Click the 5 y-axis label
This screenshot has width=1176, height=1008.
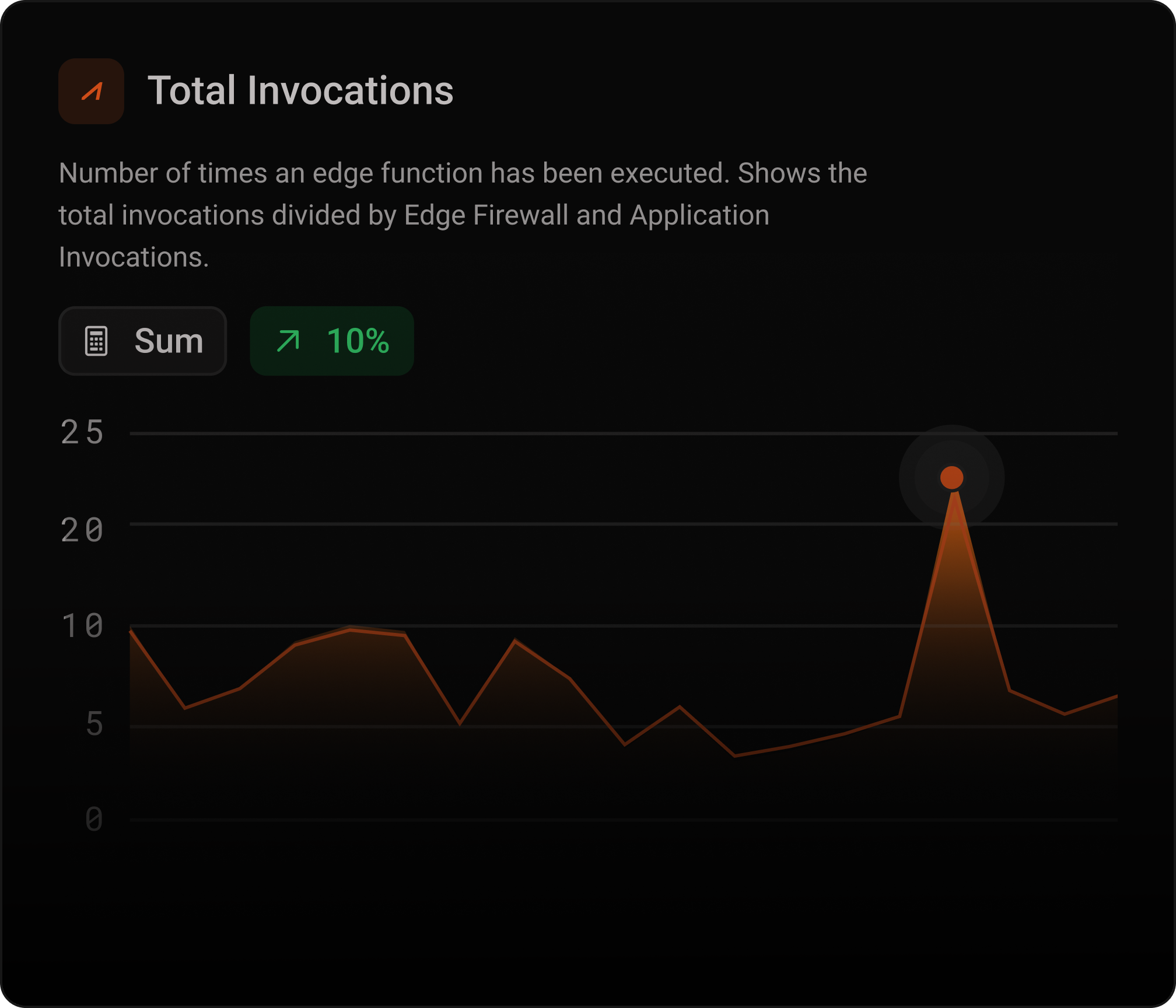pyautogui.click(x=94, y=725)
